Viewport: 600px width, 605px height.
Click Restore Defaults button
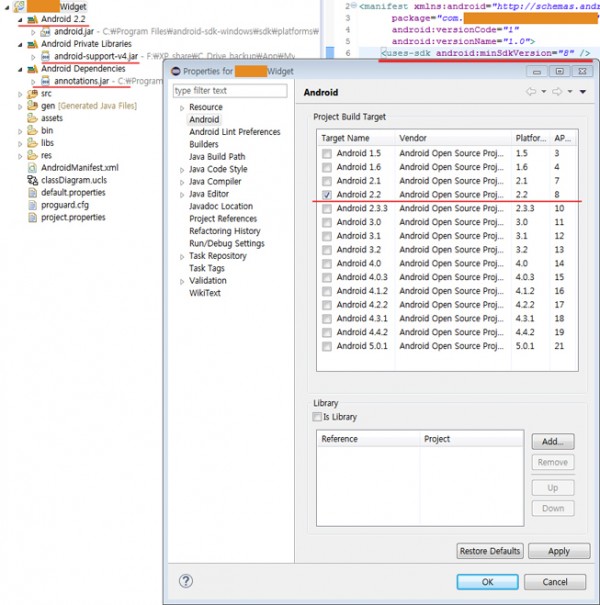pyautogui.click(x=490, y=551)
